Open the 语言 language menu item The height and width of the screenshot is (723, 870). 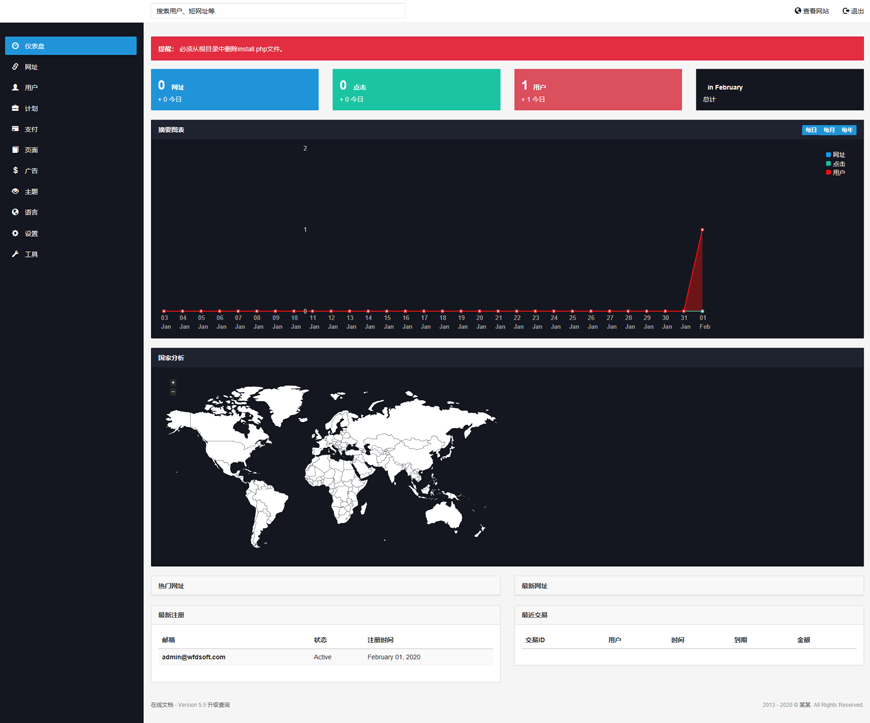click(31, 212)
